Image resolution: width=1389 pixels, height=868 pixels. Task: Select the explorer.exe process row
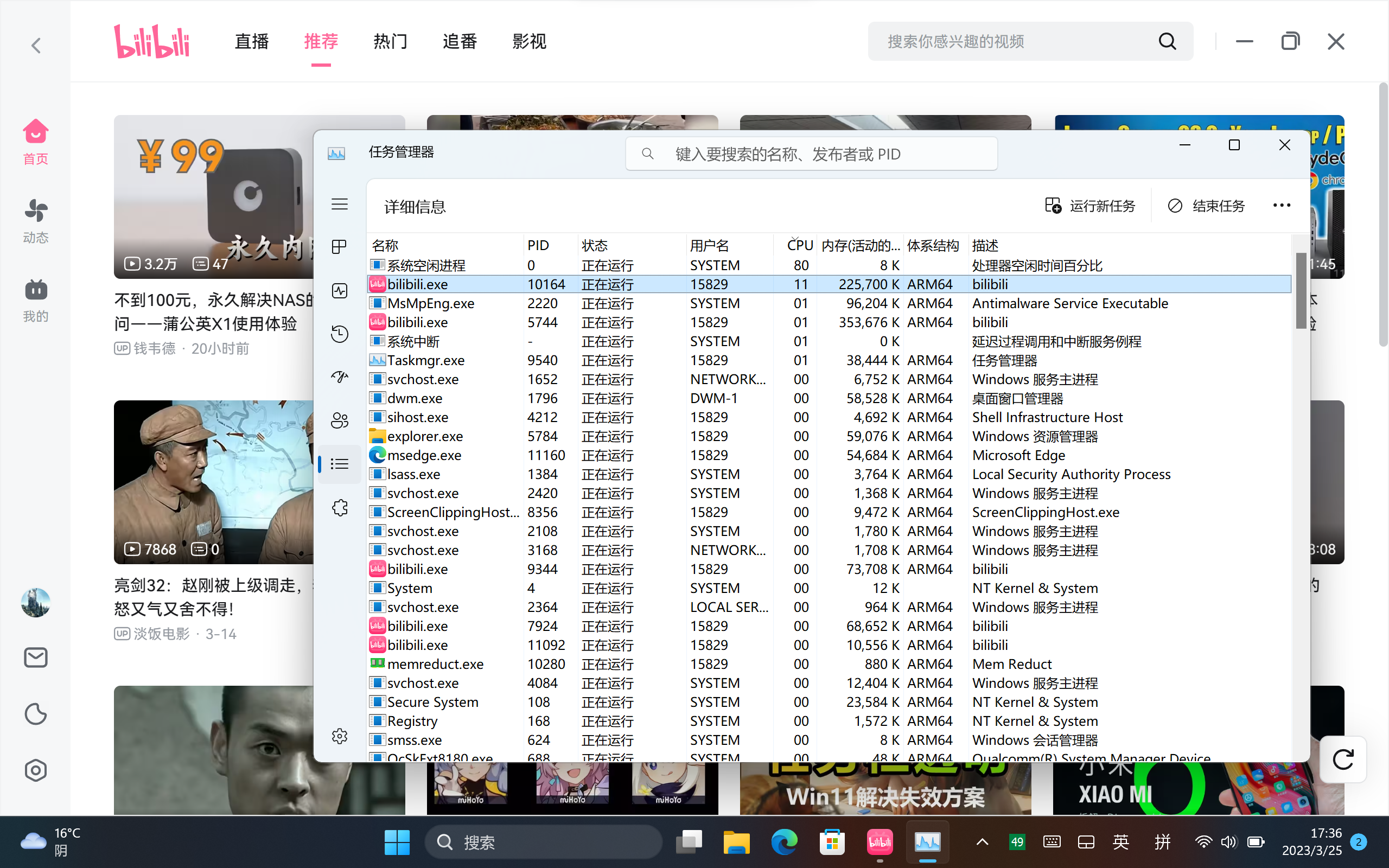[830, 436]
